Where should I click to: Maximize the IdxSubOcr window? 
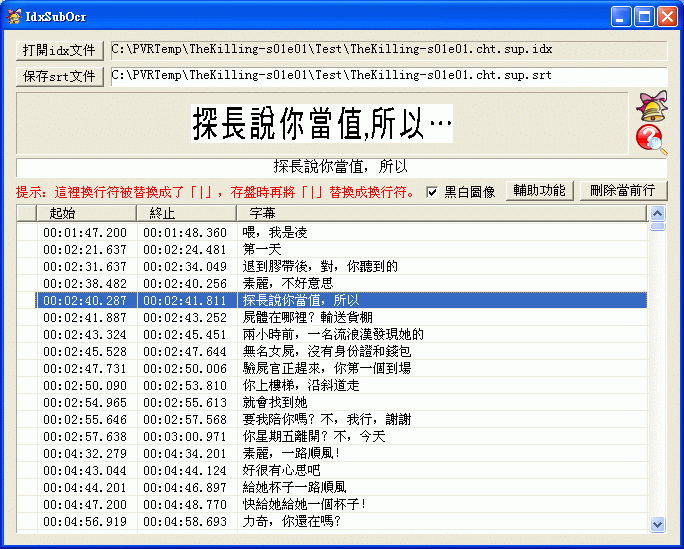[644, 17]
